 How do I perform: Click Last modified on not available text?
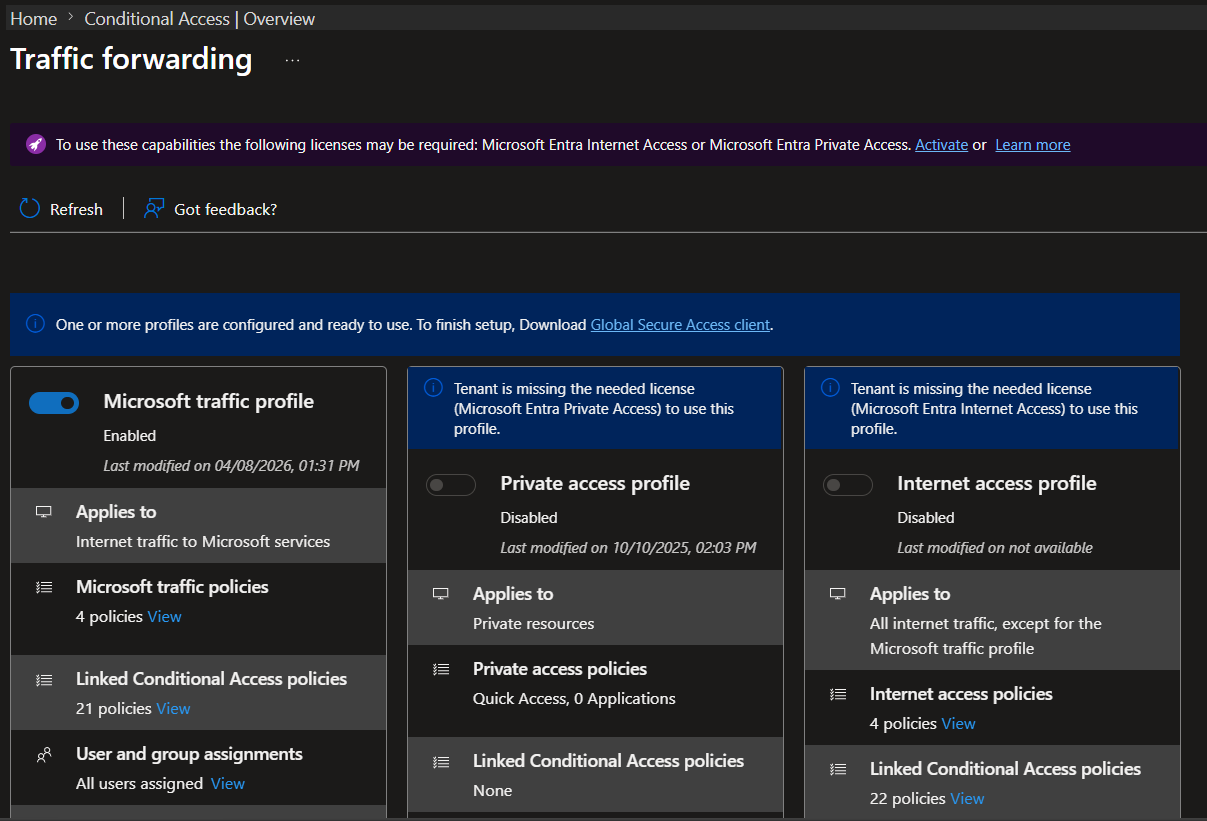(995, 547)
